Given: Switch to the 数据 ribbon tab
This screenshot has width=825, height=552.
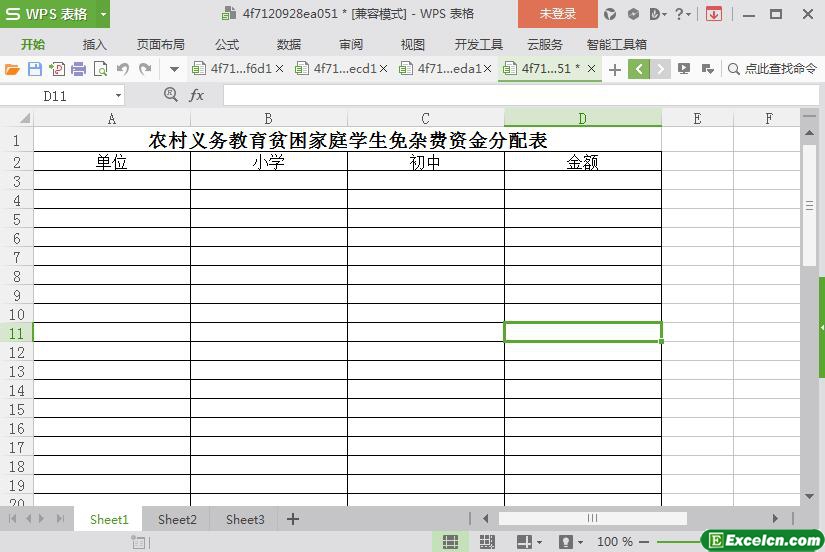Looking at the screenshot, I should pyautogui.click(x=289, y=45).
